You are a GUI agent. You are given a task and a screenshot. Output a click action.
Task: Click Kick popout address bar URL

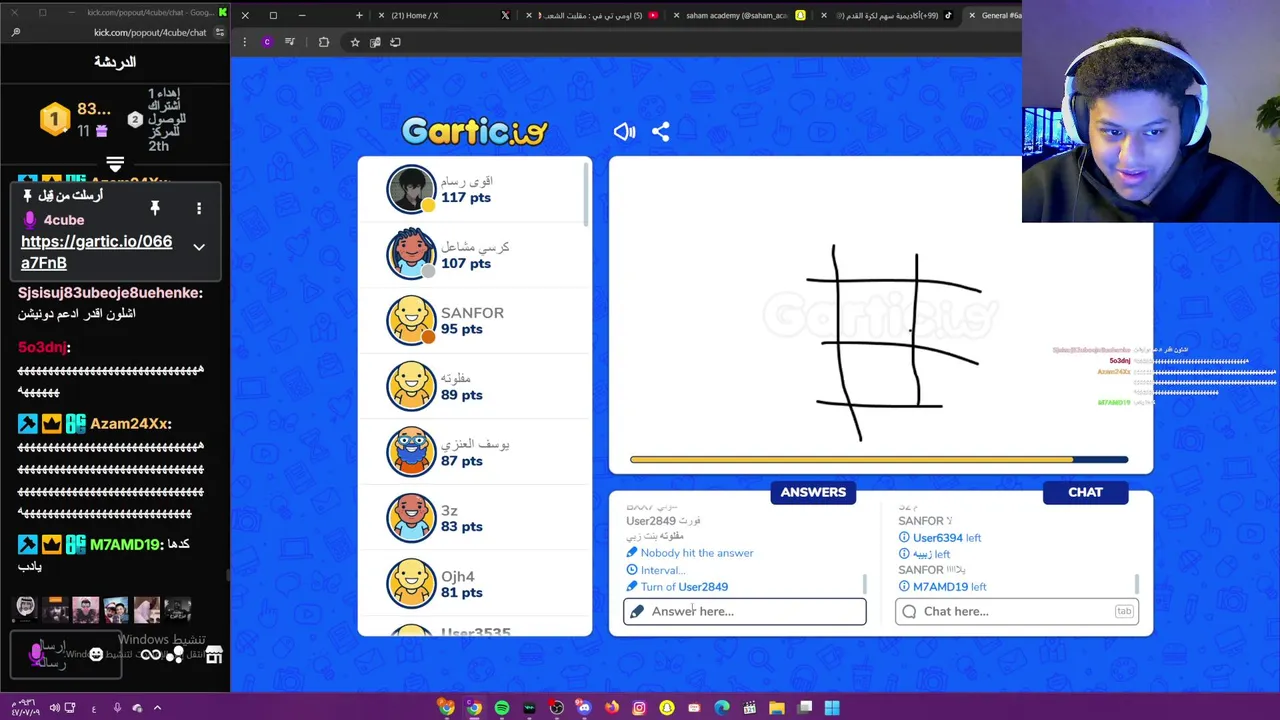(150, 33)
